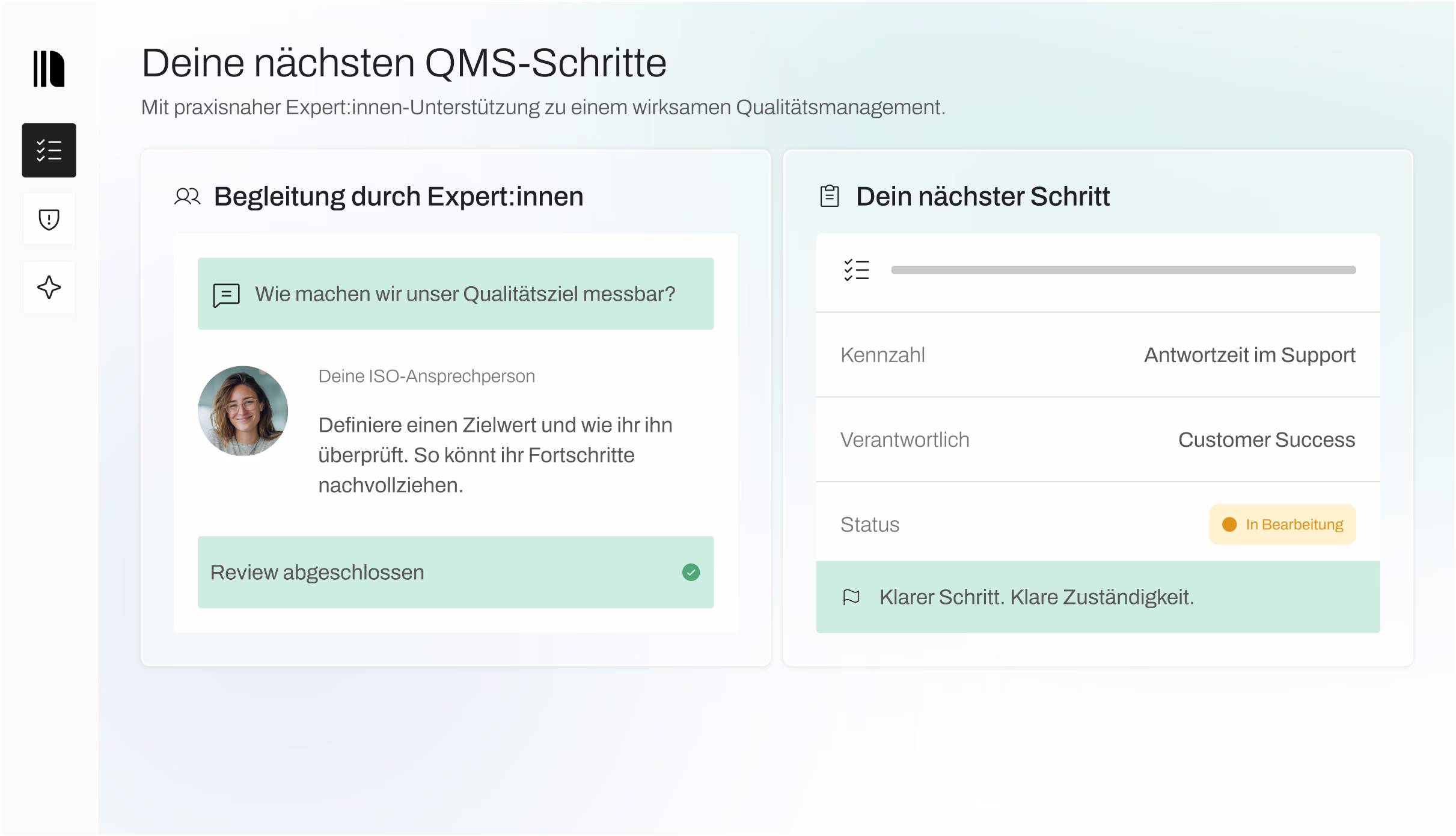Open the app logo in the sidebar

click(49, 69)
